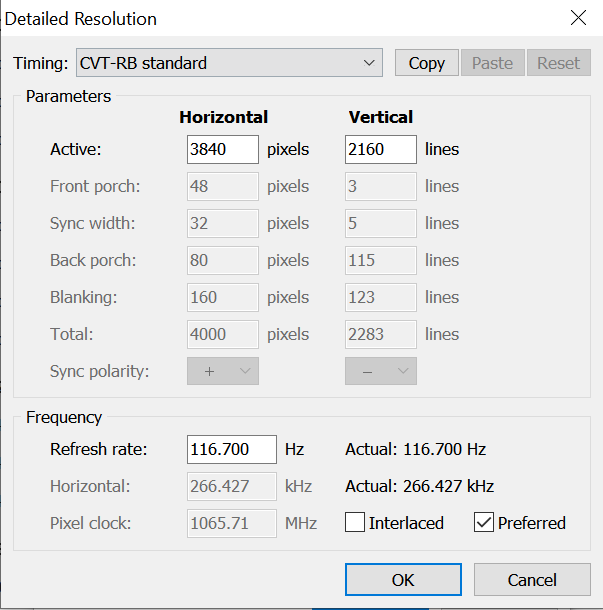Click the horizontal Blanking field
This screenshot has width=603, height=610.
point(223,297)
